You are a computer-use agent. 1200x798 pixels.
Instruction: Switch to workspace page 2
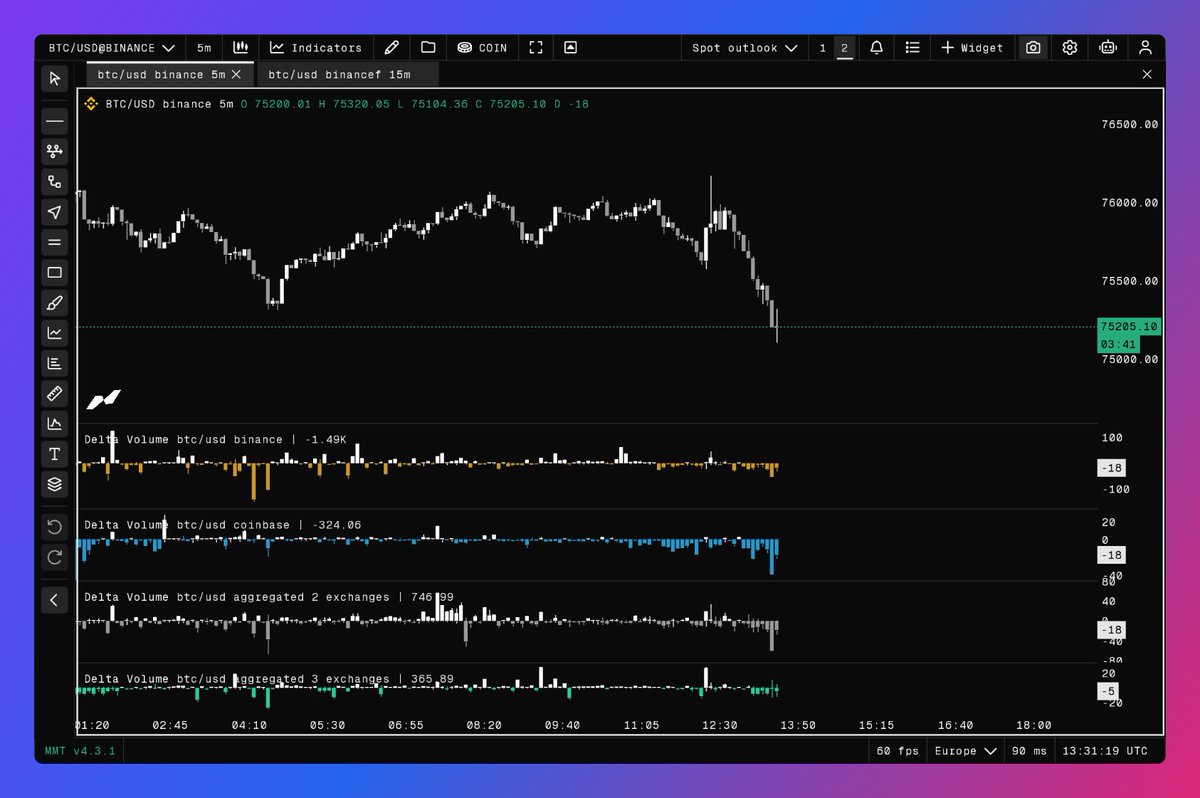pyautogui.click(x=845, y=47)
